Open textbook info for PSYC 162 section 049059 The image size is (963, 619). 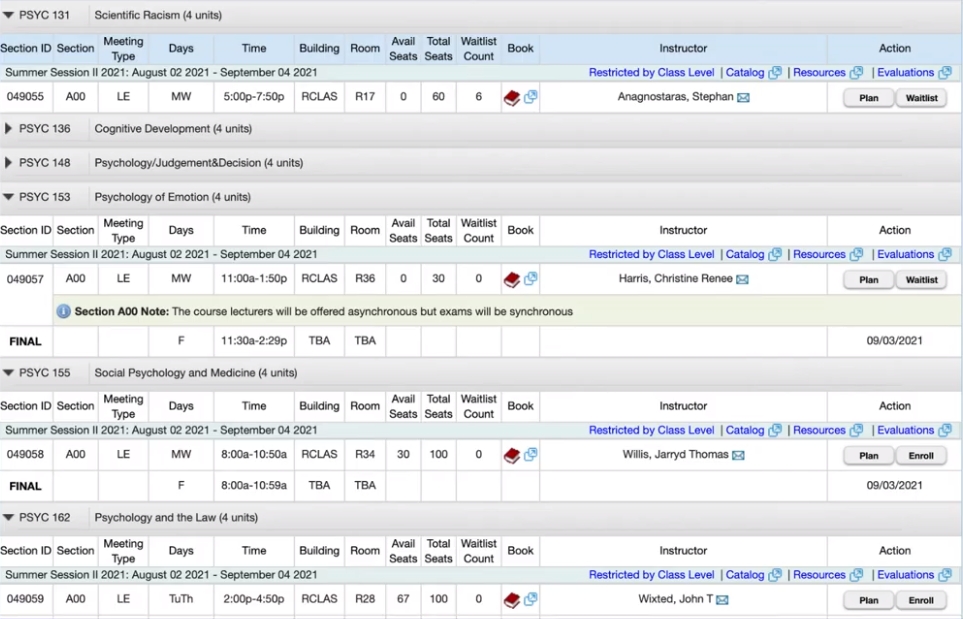point(512,600)
